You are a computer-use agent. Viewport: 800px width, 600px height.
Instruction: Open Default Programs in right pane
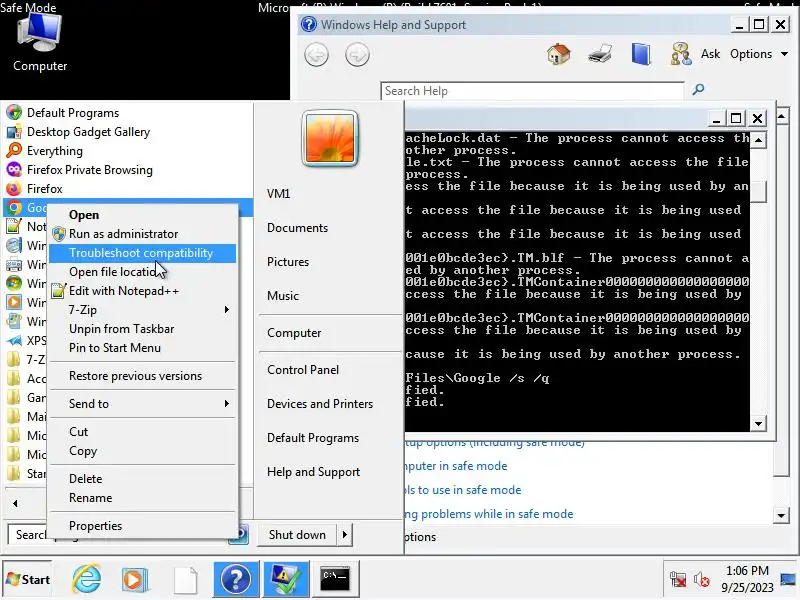[313, 438]
